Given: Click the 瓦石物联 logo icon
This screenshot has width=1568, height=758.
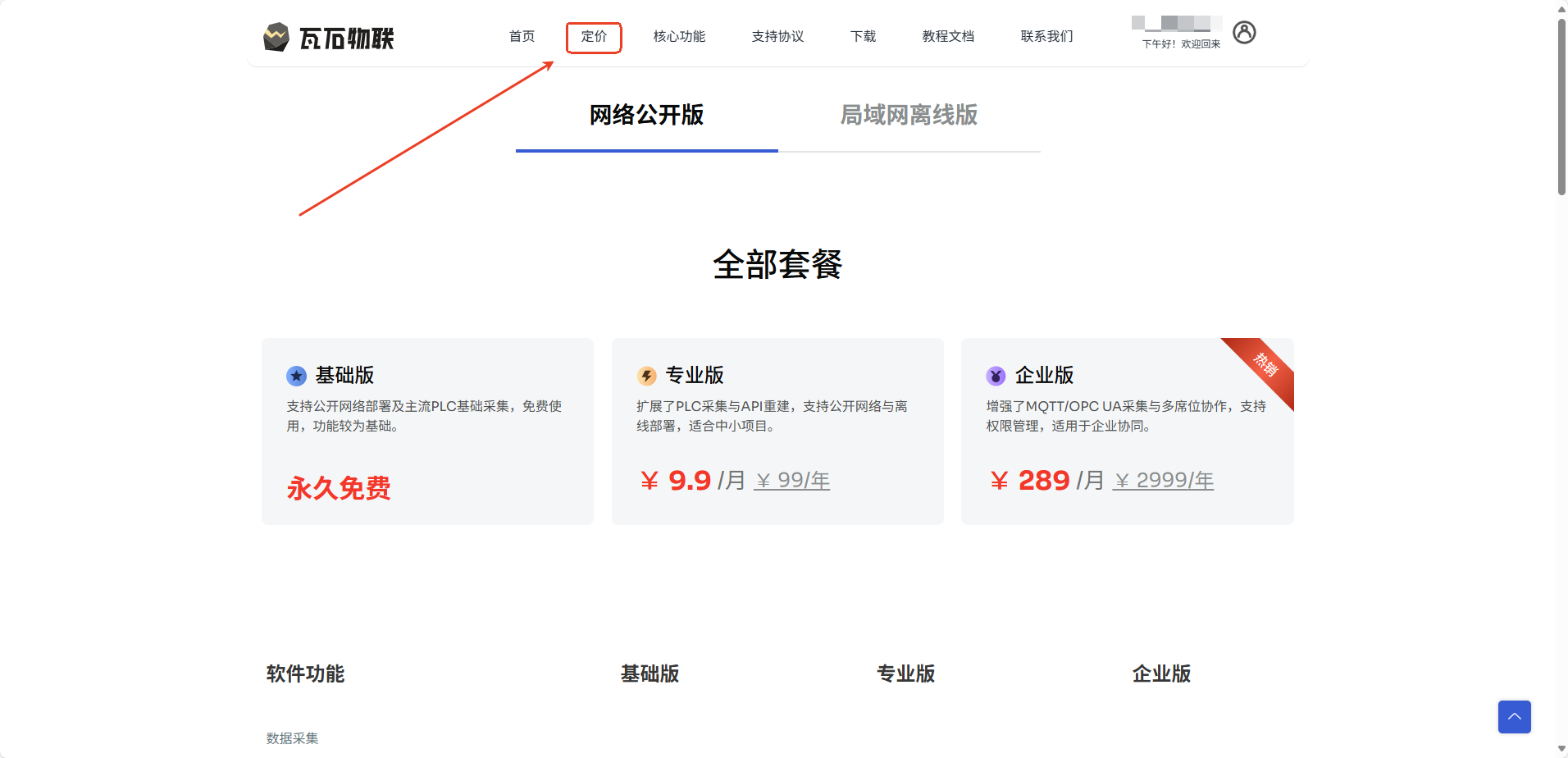Looking at the screenshot, I should click(x=276, y=37).
